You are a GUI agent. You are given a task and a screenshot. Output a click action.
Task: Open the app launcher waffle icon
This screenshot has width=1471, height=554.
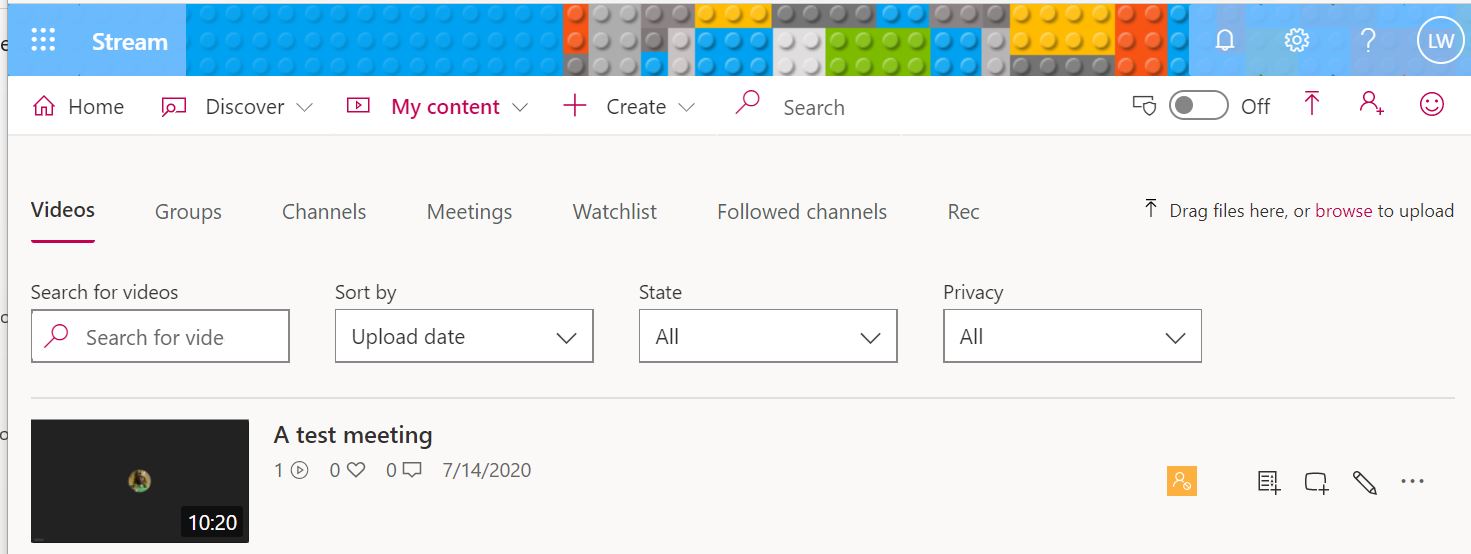pyautogui.click(x=44, y=40)
